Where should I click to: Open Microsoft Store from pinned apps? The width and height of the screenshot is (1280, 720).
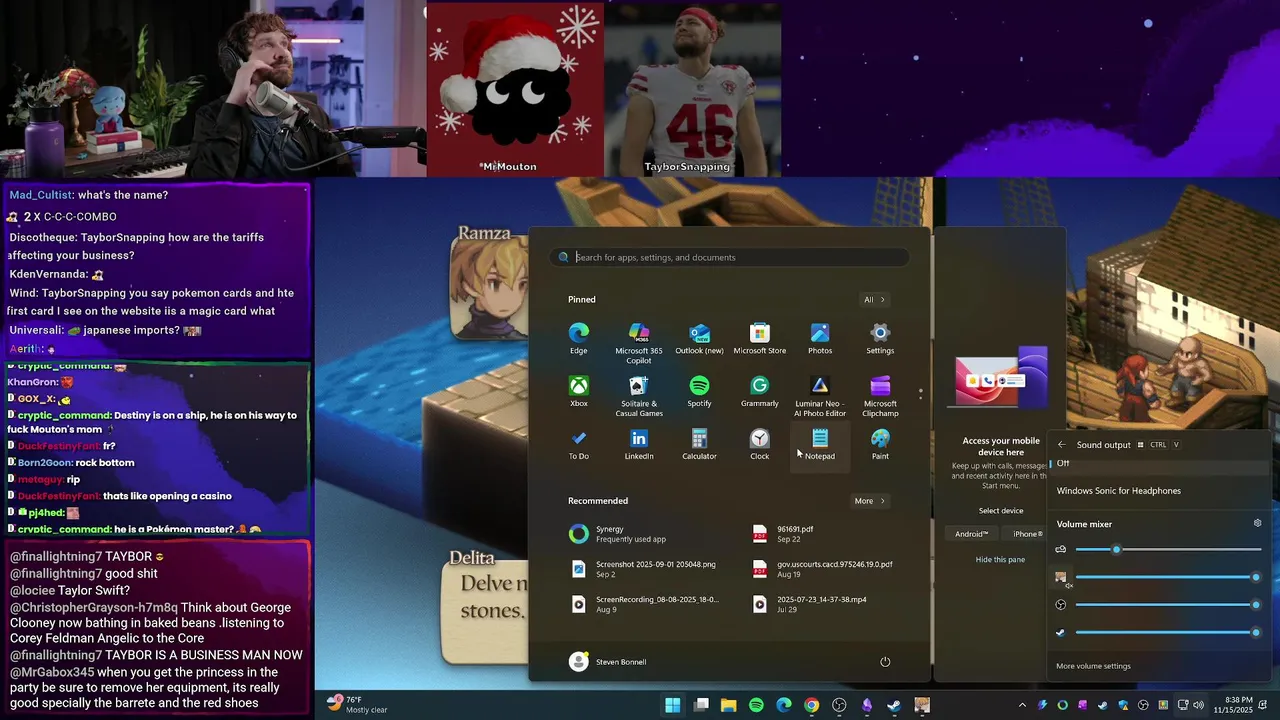pyautogui.click(x=759, y=338)
